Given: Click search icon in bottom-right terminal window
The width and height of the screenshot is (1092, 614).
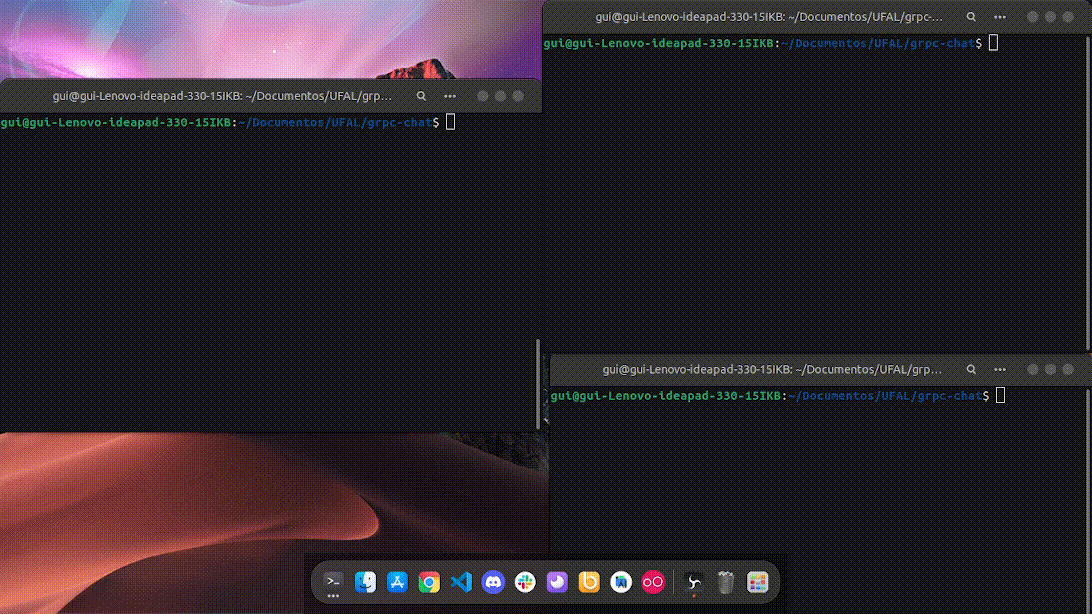Looking at the screenshot, I should click(x=971, y=370).
